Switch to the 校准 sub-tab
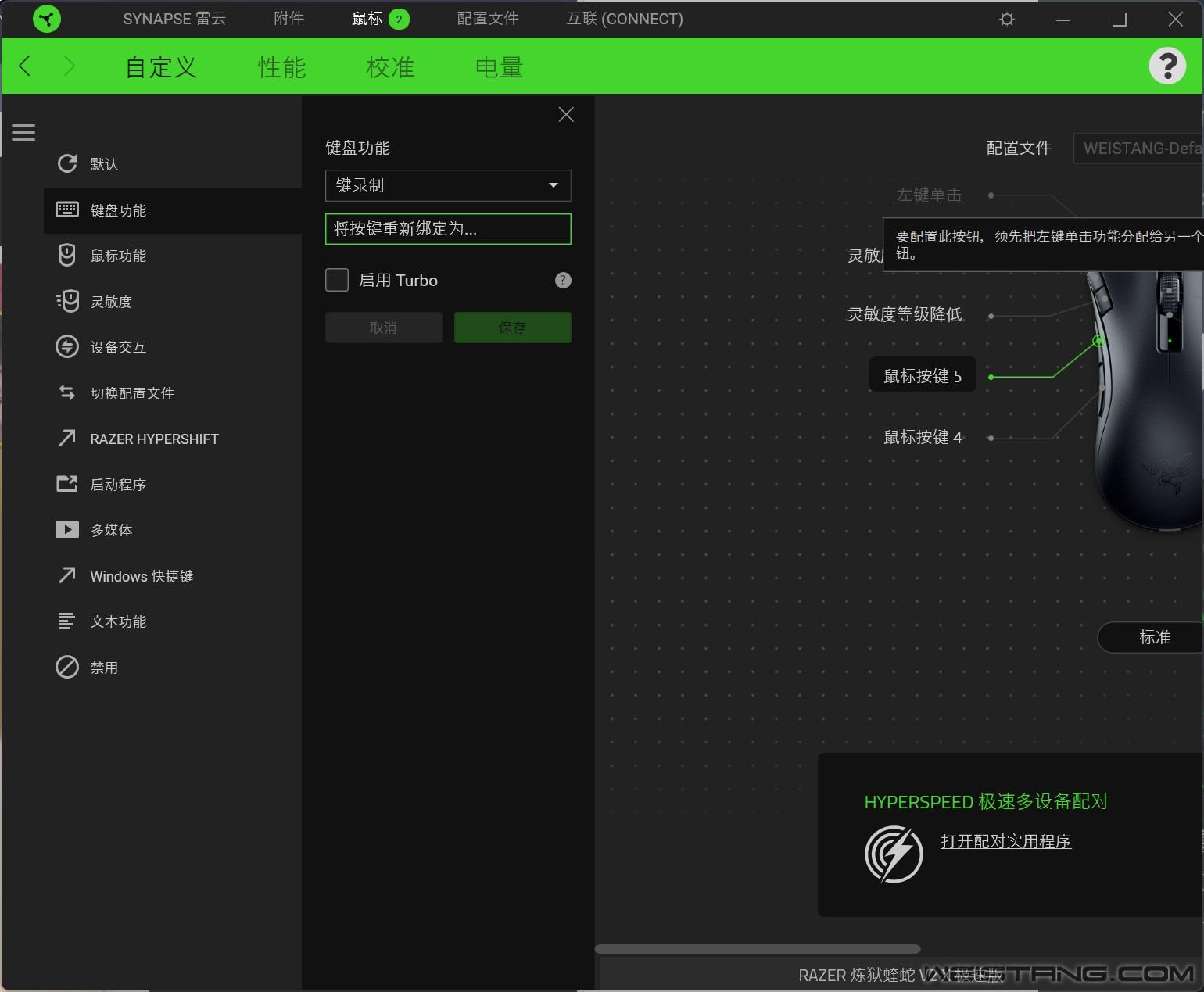Viewport: 1204px width, 992px height. coord(390,67)
